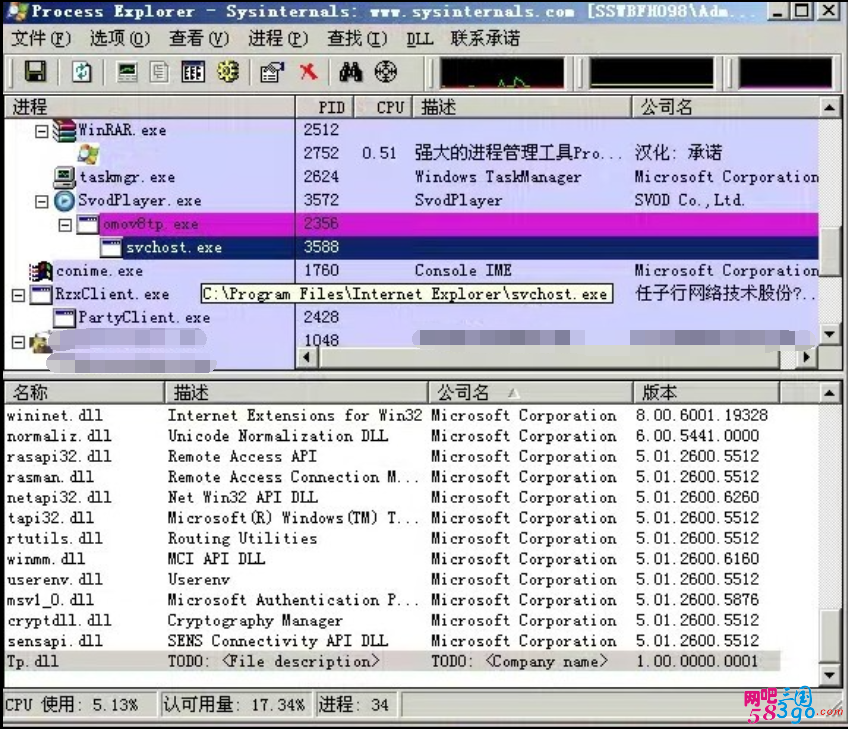Sort DLL list by 名称 column header

[84, 392]
